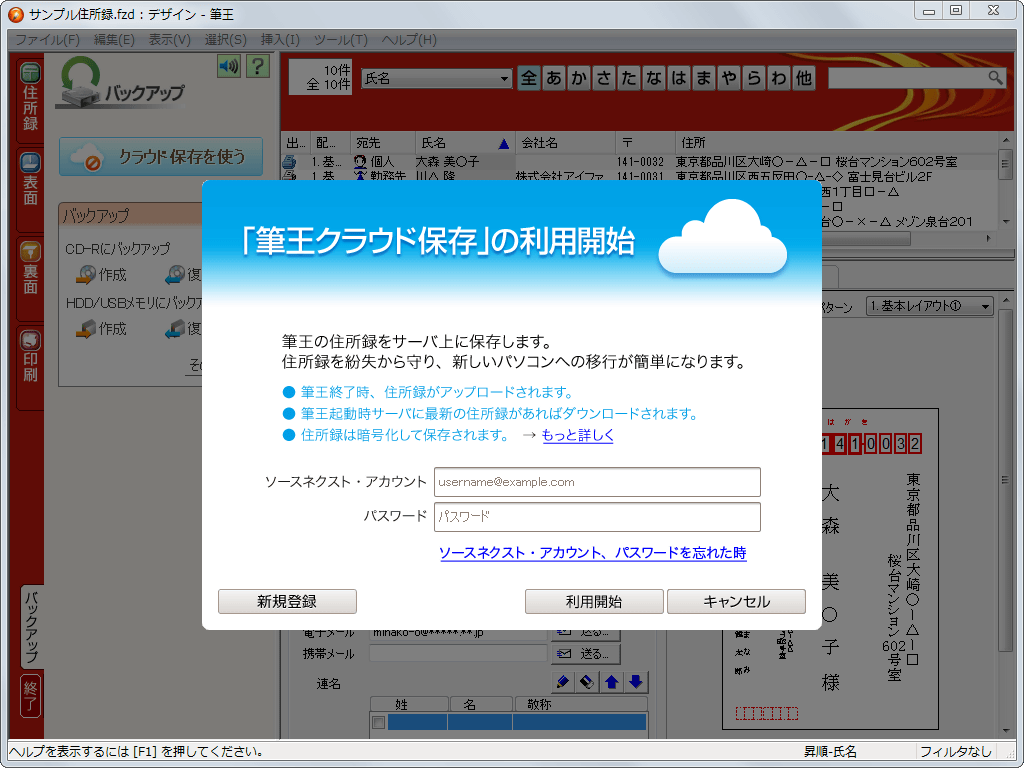Sort by 会社名 column header
This screenshot has width=1024, height=768.
pyautogui.click(x=565, y=142)
